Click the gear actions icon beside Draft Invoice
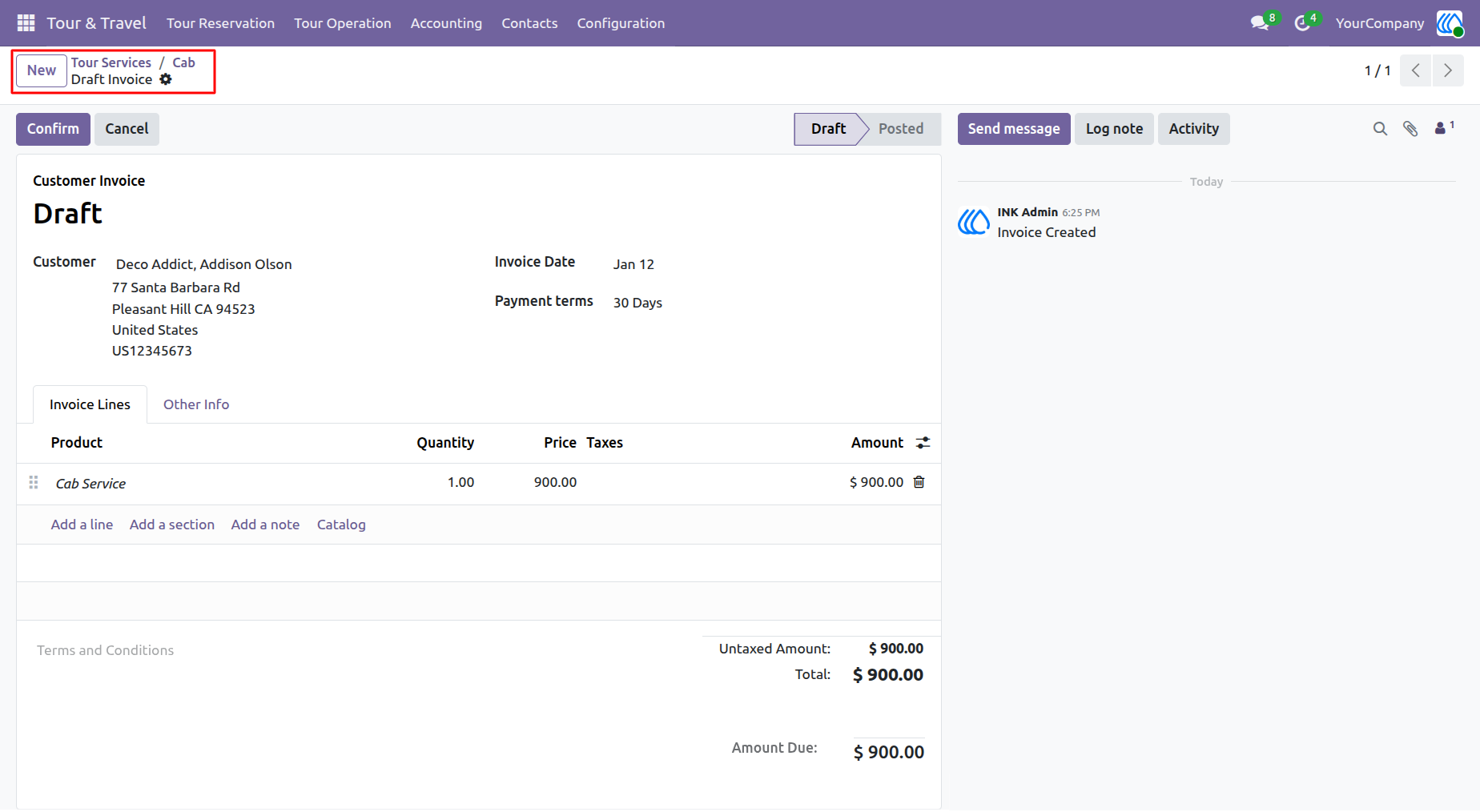Viewport: 1480px width, 812px height. 166,79
